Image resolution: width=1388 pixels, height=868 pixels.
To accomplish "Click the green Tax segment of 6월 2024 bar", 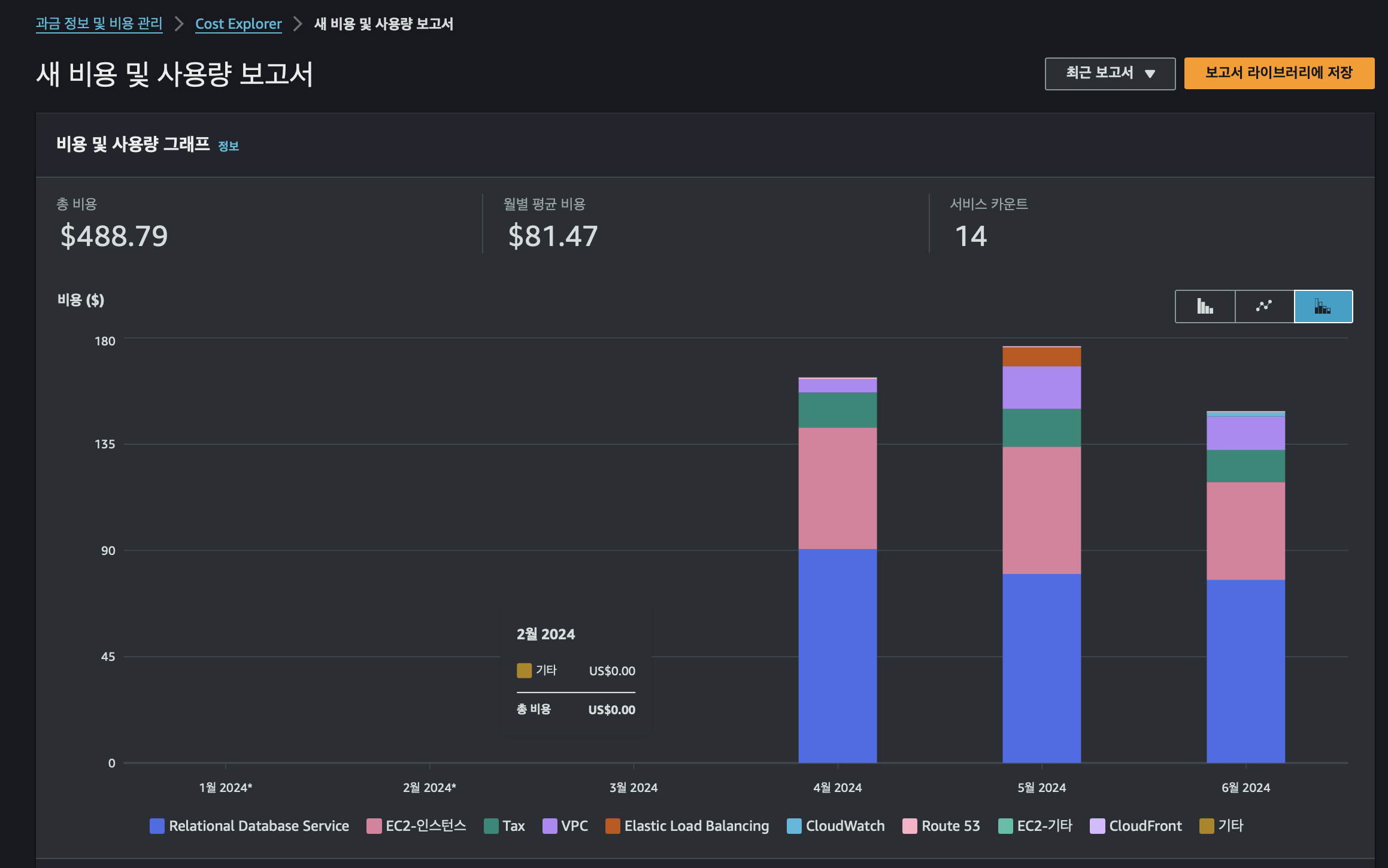I will (x=1245, y=466).
